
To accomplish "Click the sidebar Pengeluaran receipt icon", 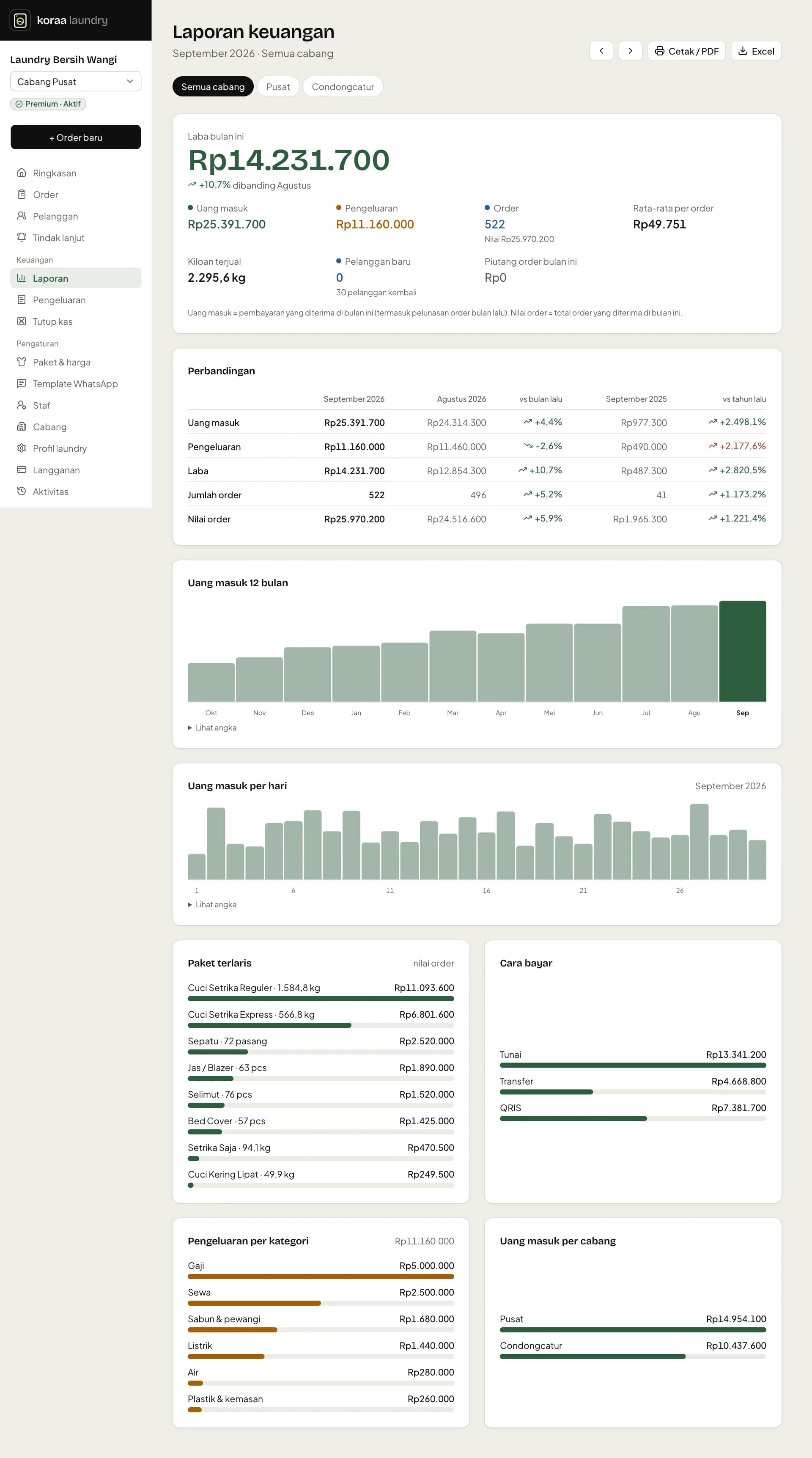I will tap(22, 299).
